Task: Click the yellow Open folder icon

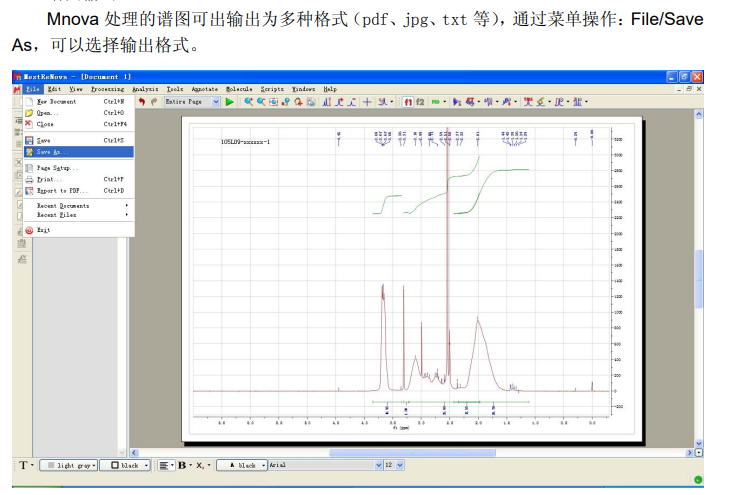Action: (x=29, y=113)
